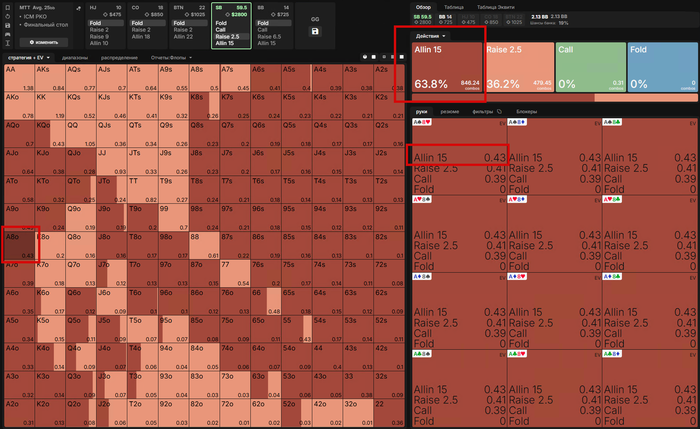This screenshot has height=429, width=700.
Task: Expand the Отчеты: Флопы dropdown
Action: (x=171, y=58)
